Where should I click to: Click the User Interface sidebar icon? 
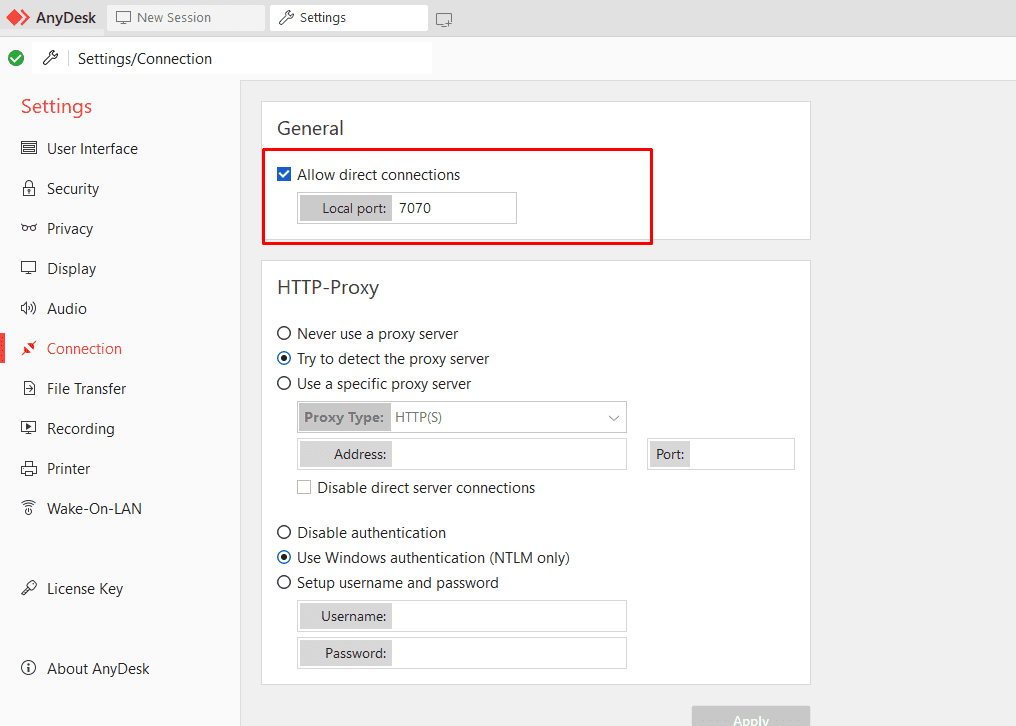(29, 148)
